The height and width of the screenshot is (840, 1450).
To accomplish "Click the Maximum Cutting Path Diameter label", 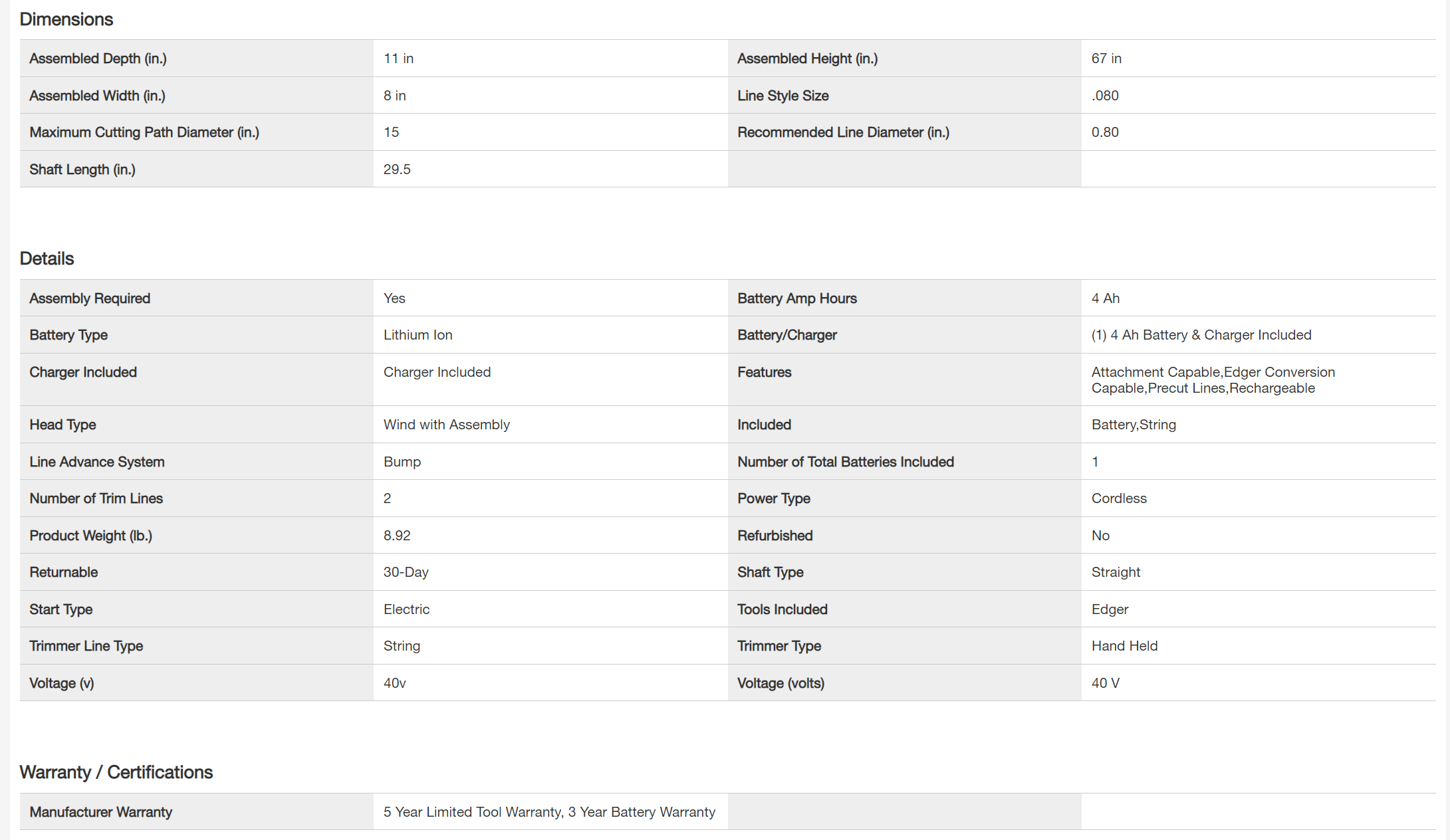I will [x=144, y=132].
